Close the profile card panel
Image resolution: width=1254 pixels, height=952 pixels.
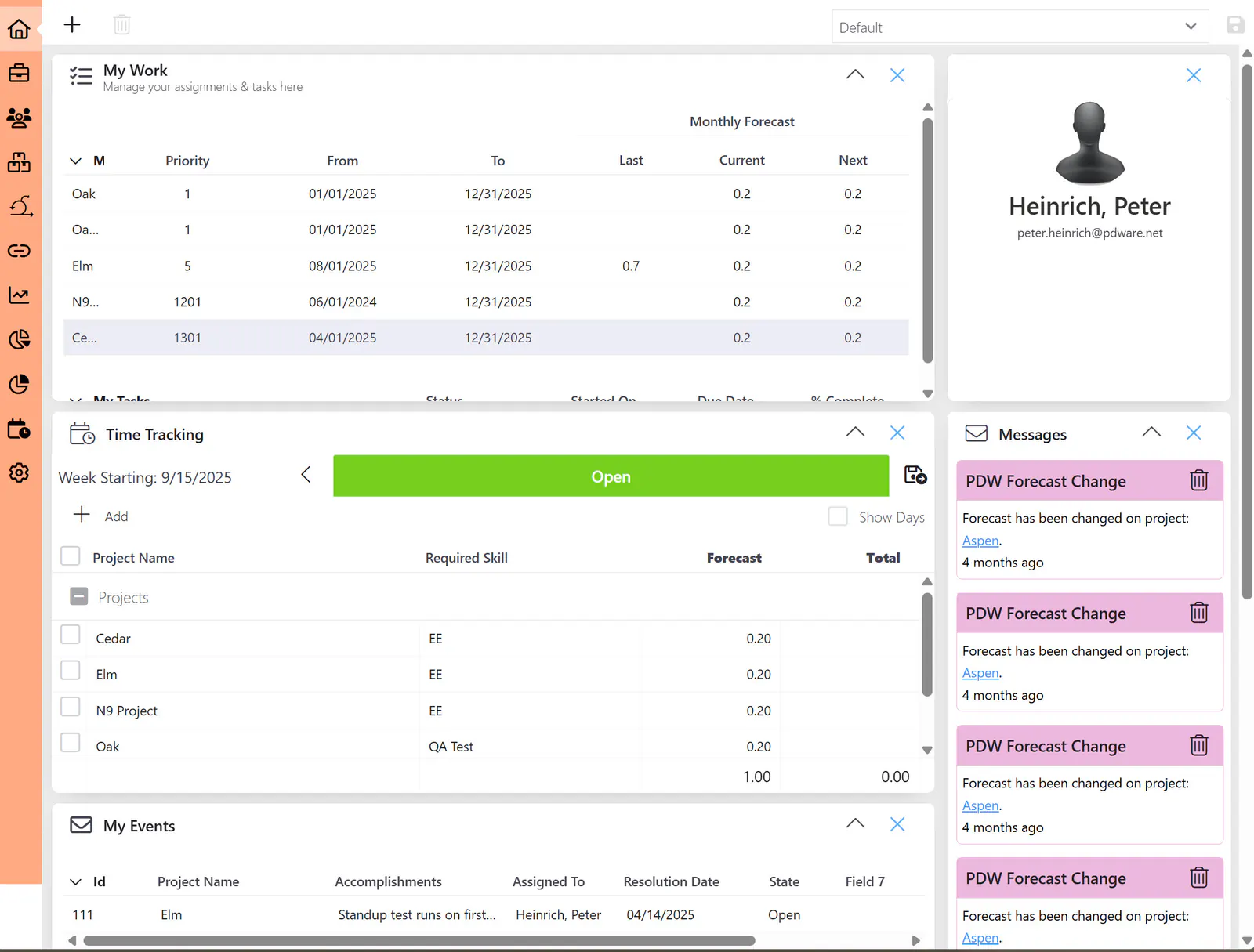[x=1193, y=75]
